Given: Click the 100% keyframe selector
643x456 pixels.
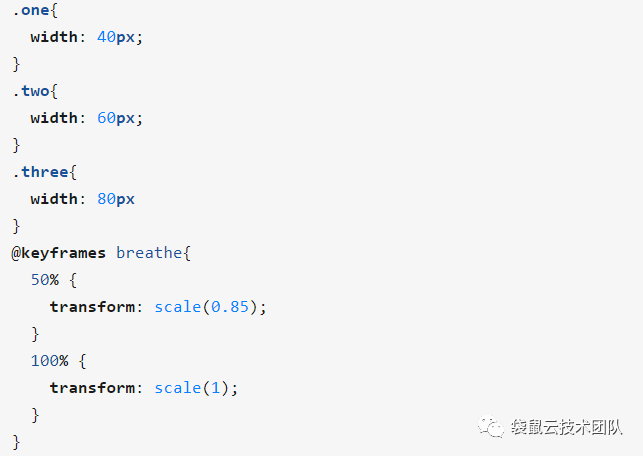Looking at the screenshot, I should (x=50, y=361).
